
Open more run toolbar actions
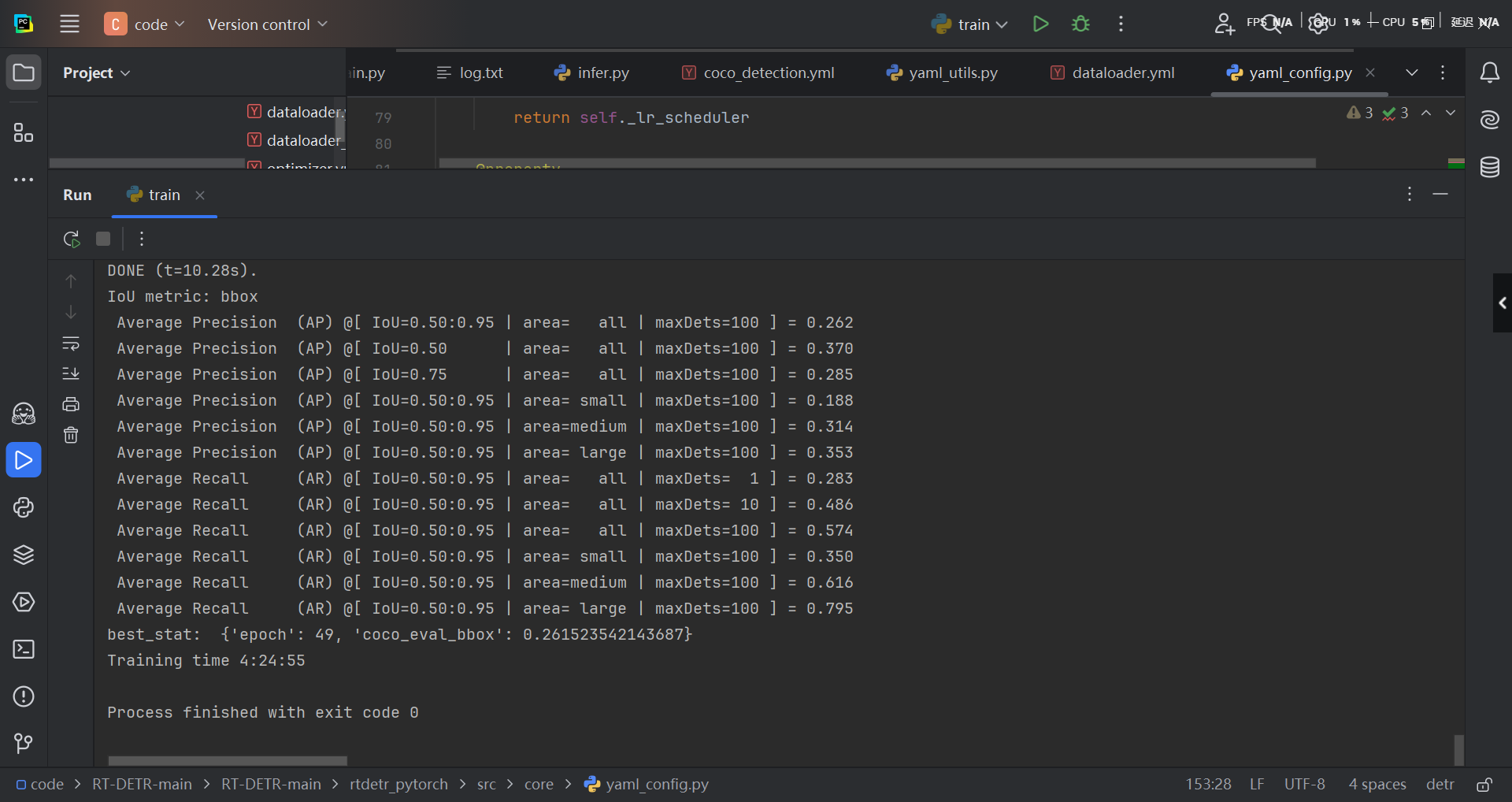tap(142, 239)
